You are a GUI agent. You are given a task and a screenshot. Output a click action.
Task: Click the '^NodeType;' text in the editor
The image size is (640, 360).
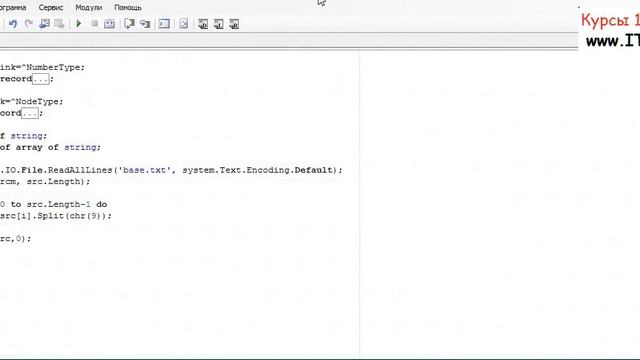tap(37, 102)
